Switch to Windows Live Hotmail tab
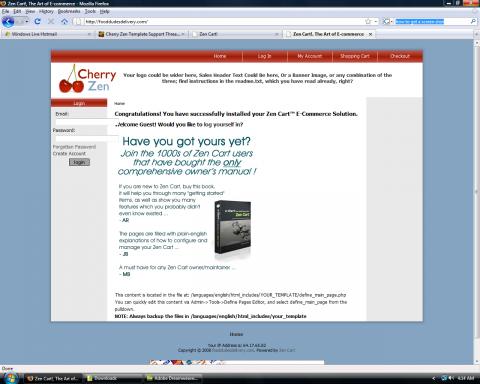Image resolution: width=480 pixels, height=384 pixels. click(x=47, y=34)
